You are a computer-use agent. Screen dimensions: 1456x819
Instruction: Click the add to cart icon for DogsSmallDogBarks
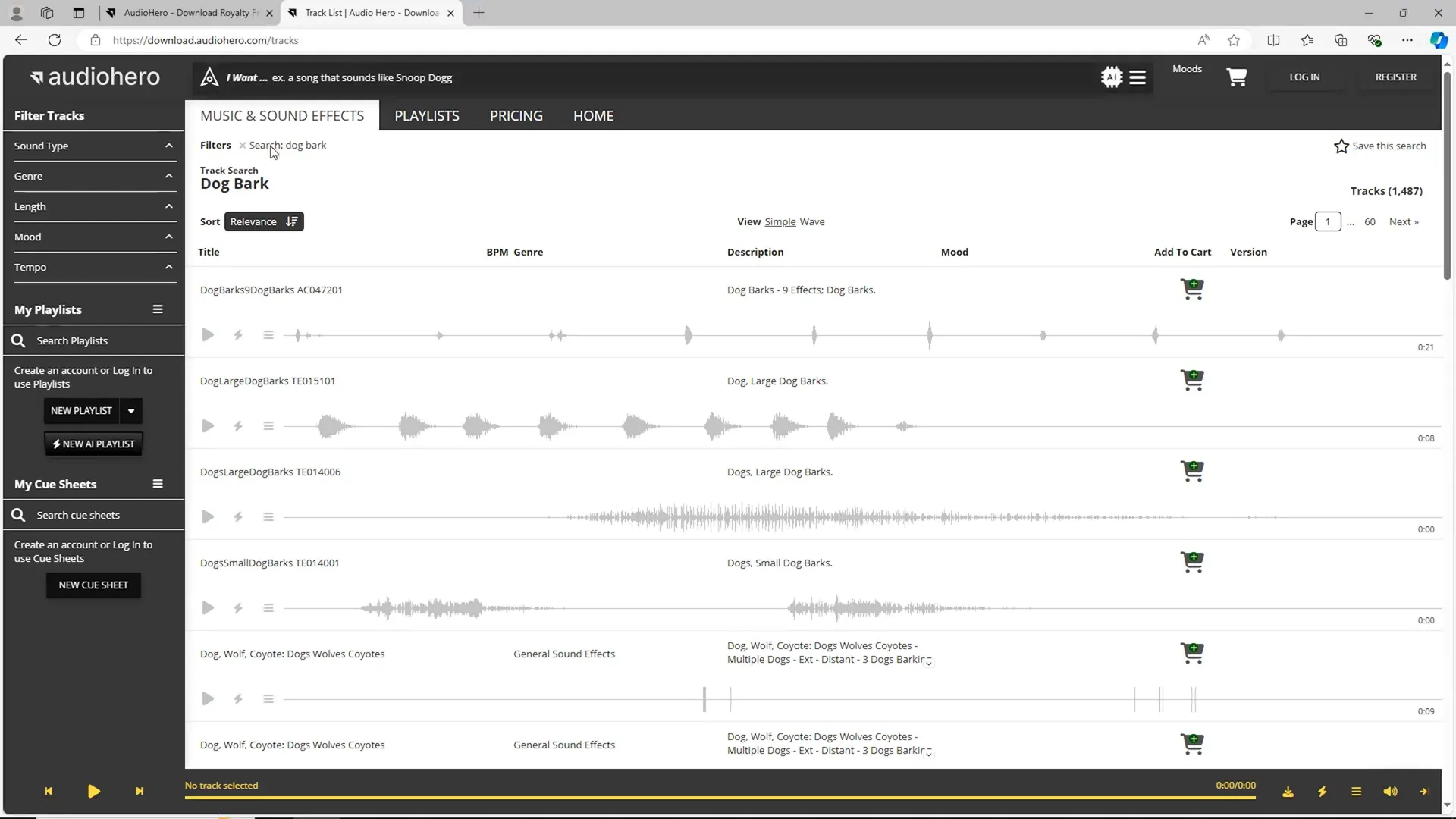point(1192,562)
